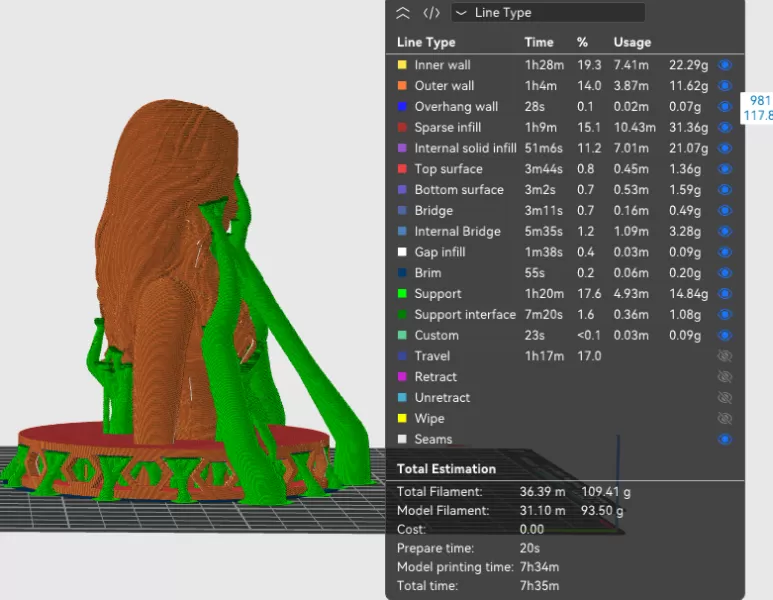Click Model Filament weight 93.50 g
The width and height of the screenshot is (773, 600).
[602, 510]
